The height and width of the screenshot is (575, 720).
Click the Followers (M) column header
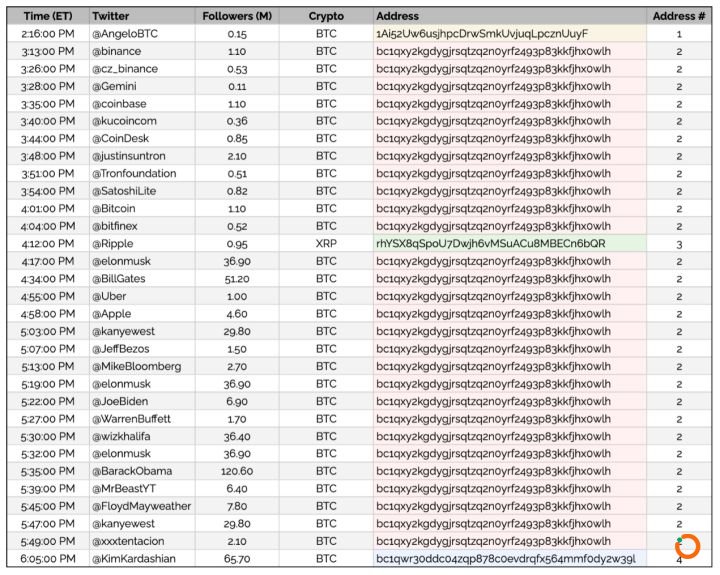click(237, 16)
